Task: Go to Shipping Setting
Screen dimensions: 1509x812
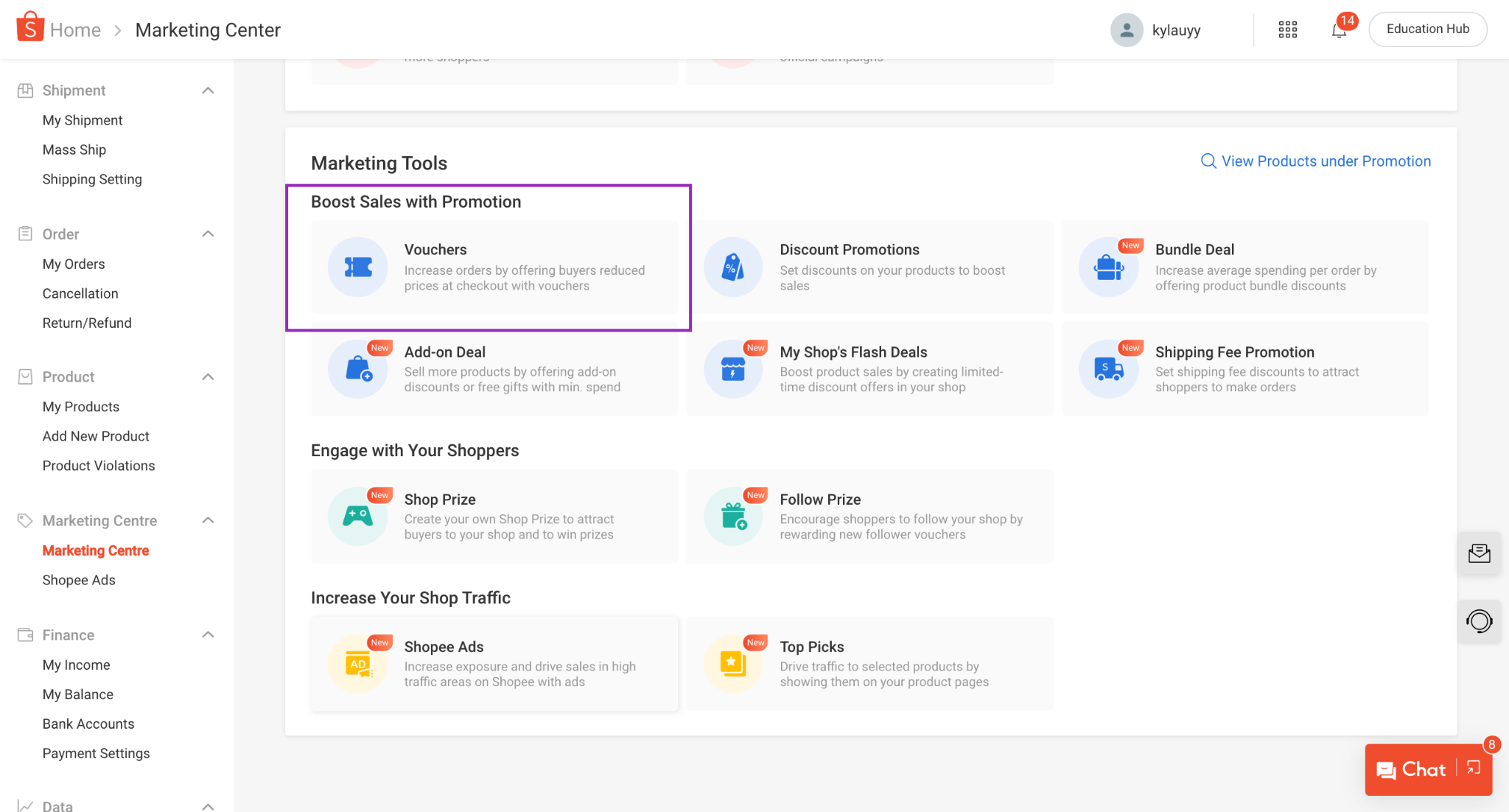Action: pyautogui.click(x=92, y=179)
